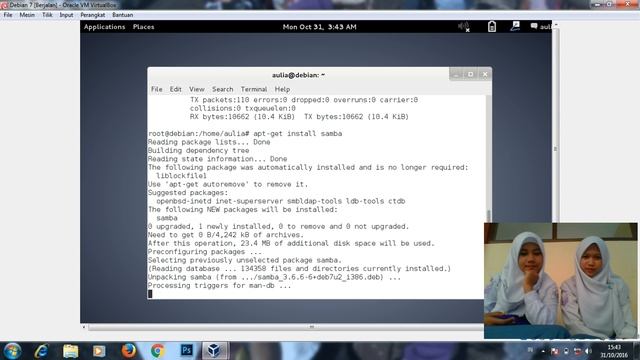Click the battery icon in GNOME top panel
This screenshot has height=360, width=640.
492,27
